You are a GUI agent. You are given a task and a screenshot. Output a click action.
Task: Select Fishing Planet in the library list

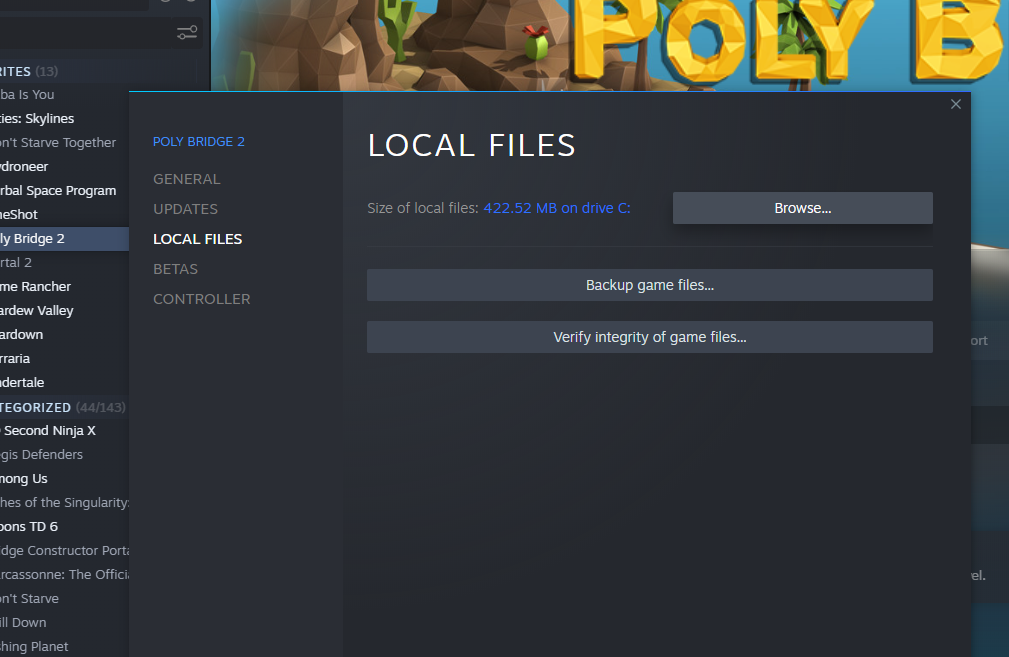tap(64, 647)
